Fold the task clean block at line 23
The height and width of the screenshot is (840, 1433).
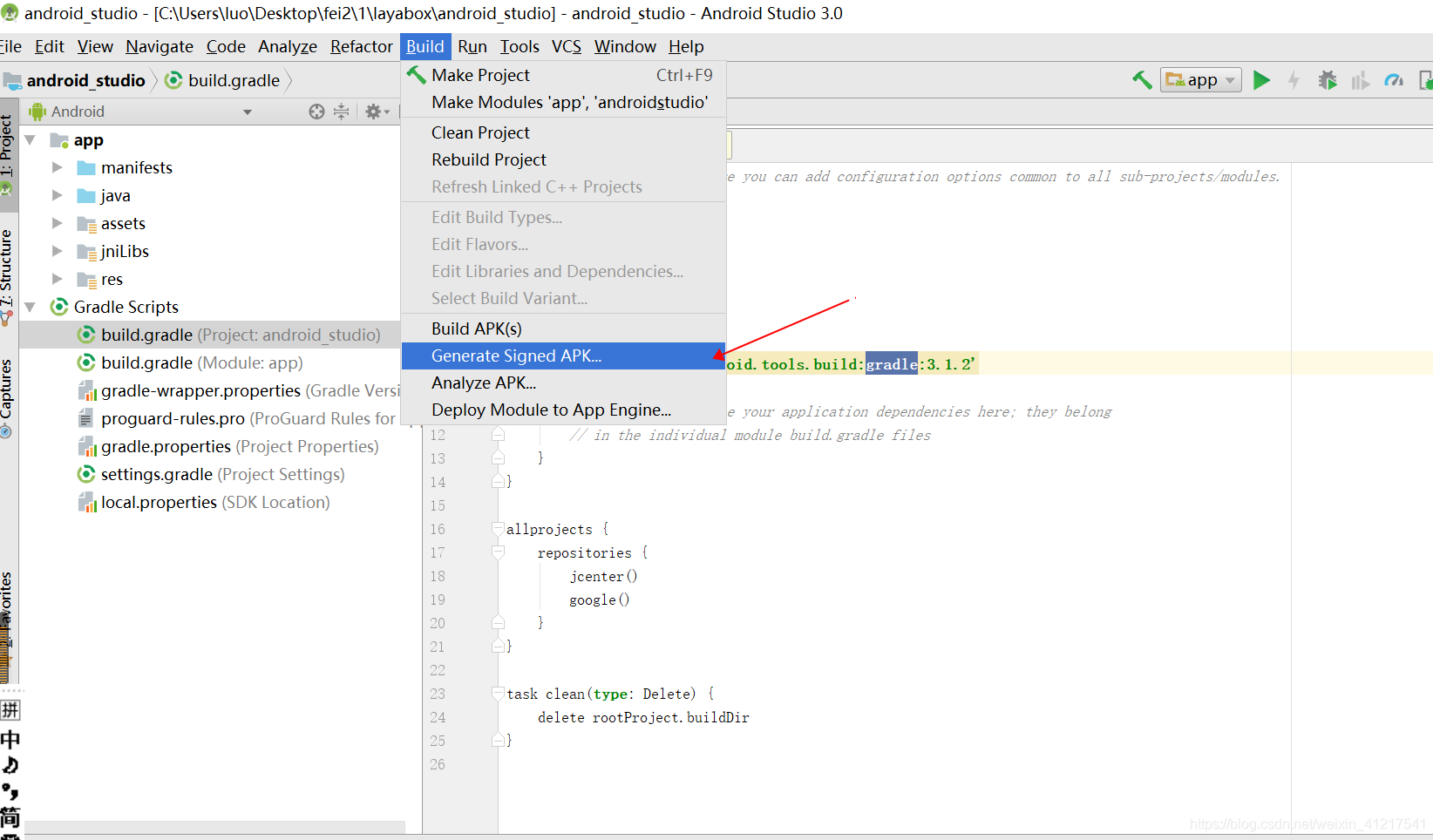(x=498, y=694)
